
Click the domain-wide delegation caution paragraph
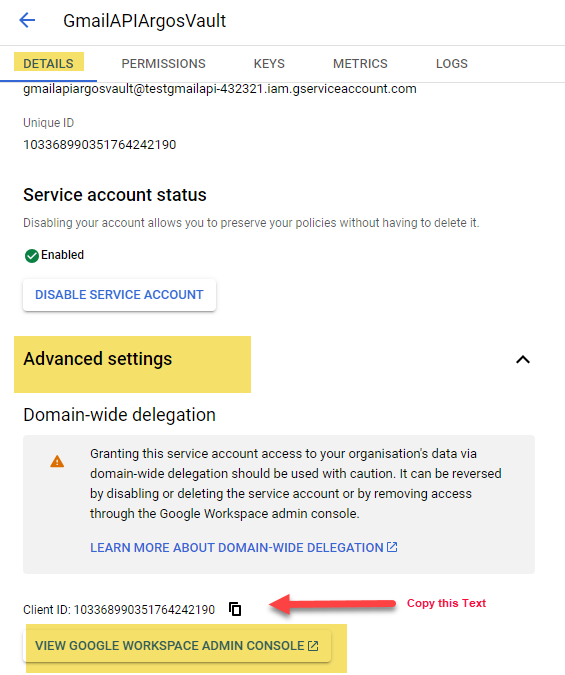click(x=295, y=483)
